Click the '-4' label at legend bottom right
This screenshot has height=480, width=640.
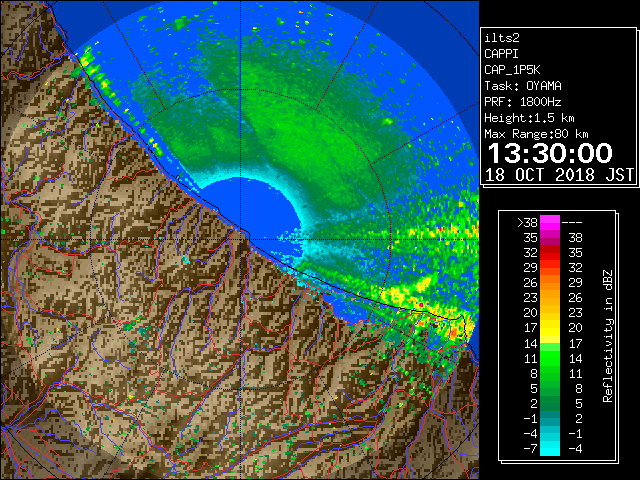click(x=575, y=449)
